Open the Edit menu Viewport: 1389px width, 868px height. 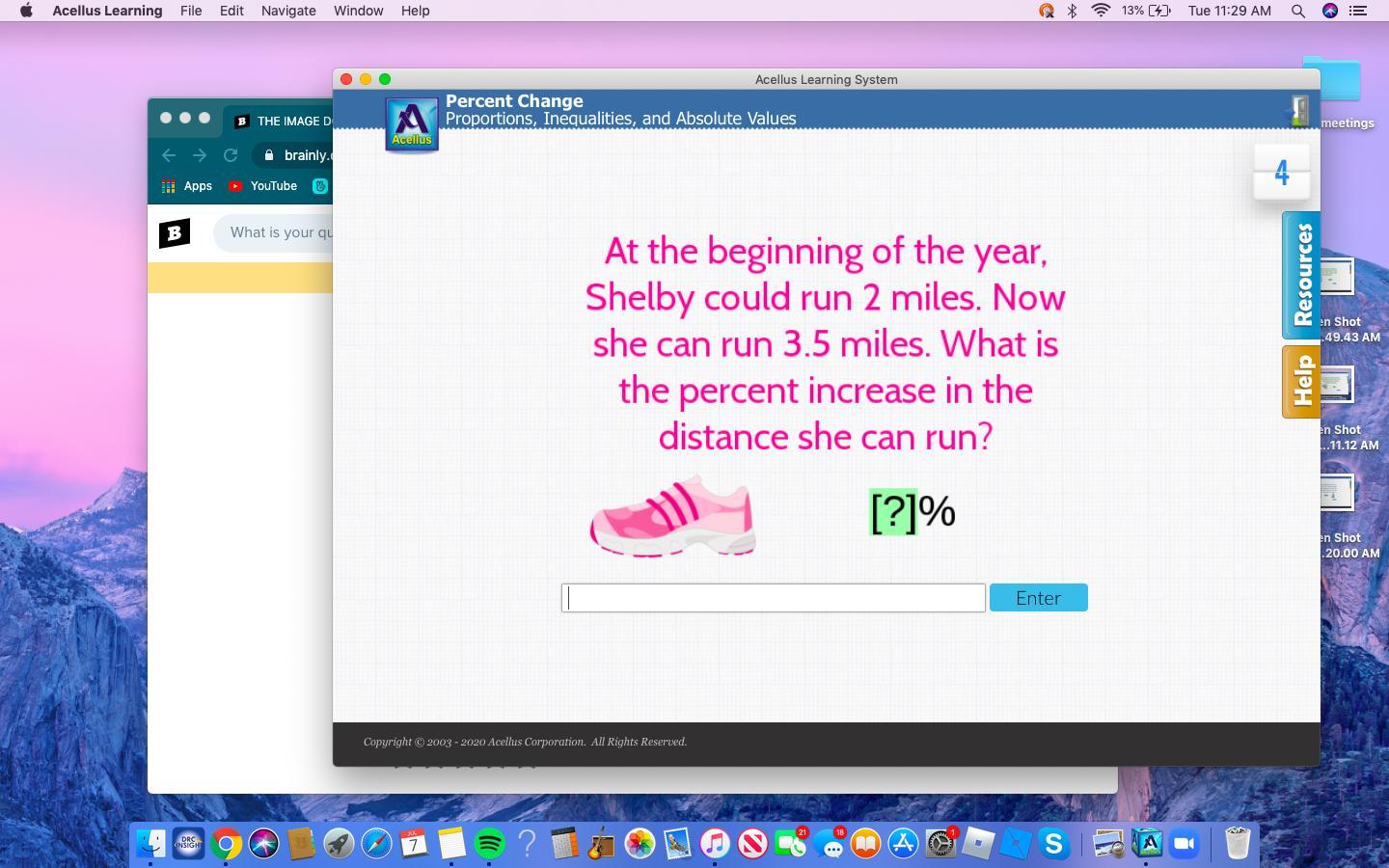tap(231, 11)
